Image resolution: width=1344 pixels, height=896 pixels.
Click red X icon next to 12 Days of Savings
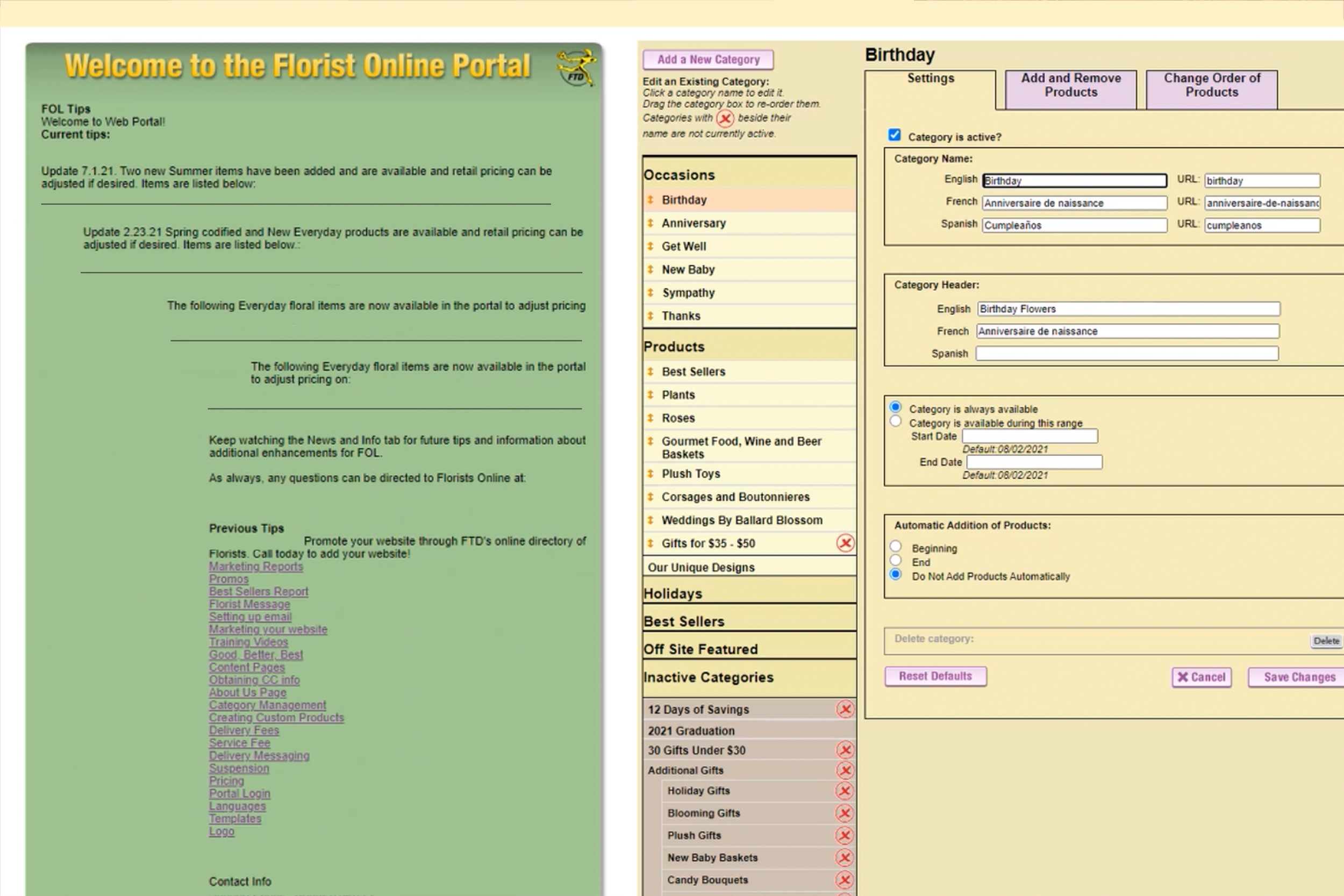point(845,709)
